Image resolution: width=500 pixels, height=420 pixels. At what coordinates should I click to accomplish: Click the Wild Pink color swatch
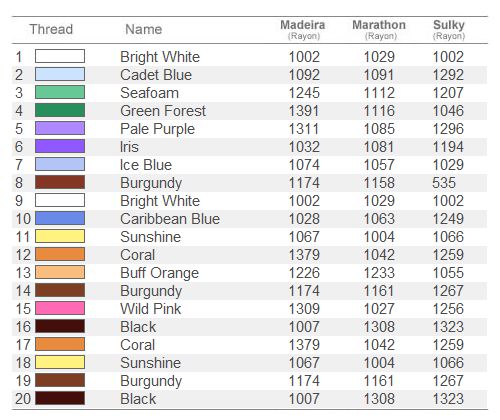point(60,308)
